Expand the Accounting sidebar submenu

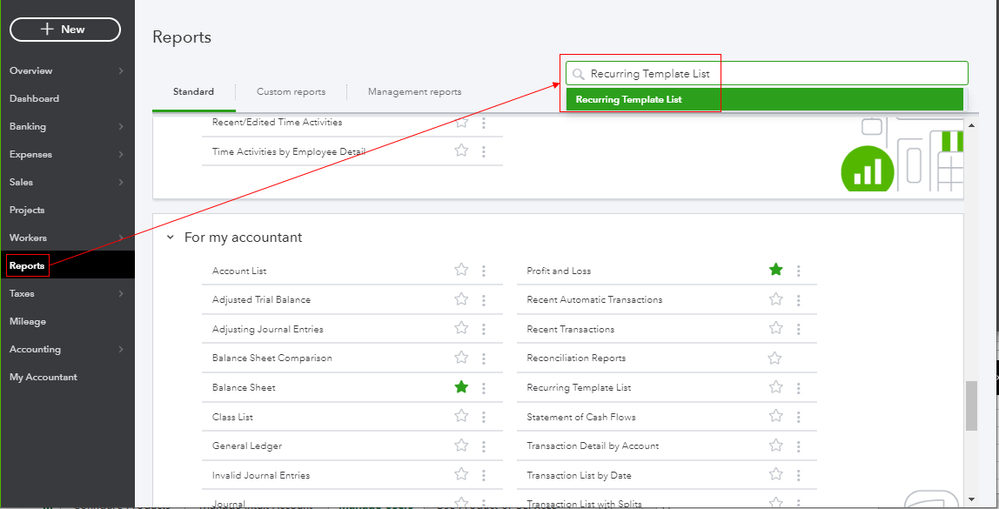pyautogui.click(x=120, y=350)
